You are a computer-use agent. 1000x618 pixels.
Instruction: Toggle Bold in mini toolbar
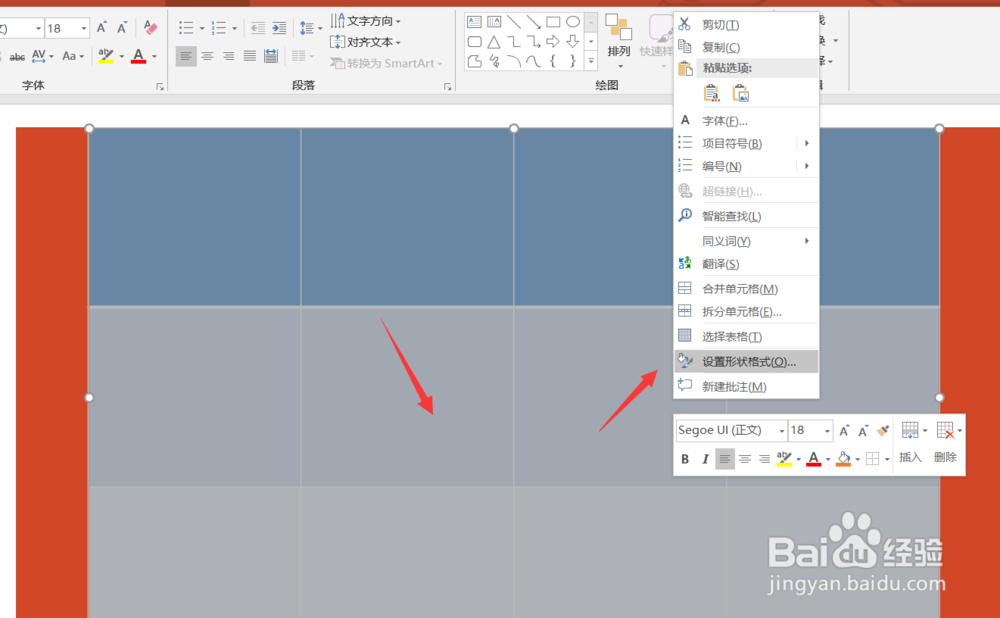(x=685, y=459)
